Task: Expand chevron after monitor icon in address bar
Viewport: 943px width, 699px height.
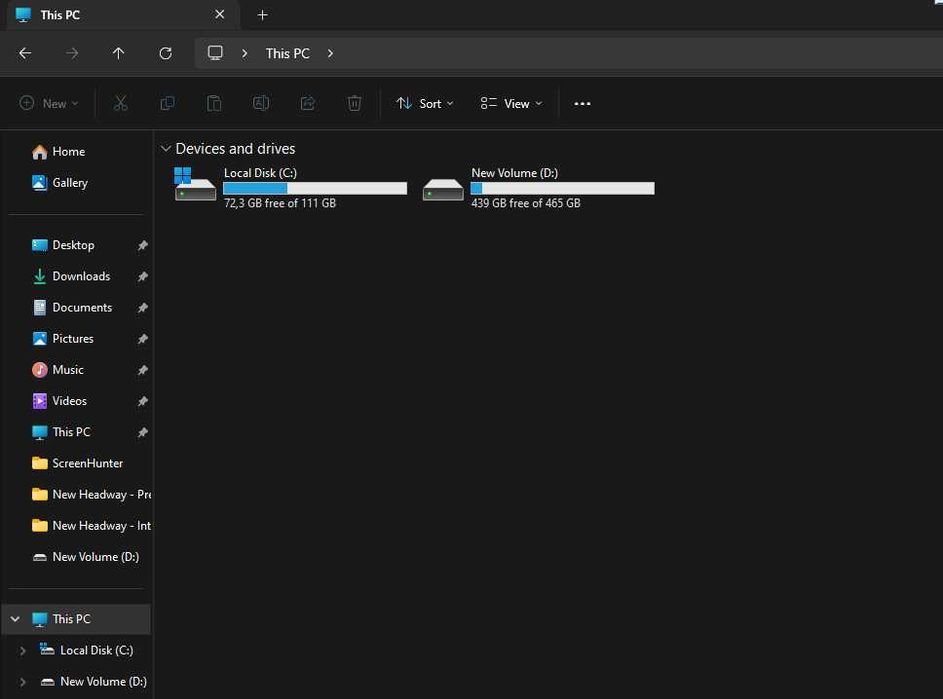Action: point(244,54)
